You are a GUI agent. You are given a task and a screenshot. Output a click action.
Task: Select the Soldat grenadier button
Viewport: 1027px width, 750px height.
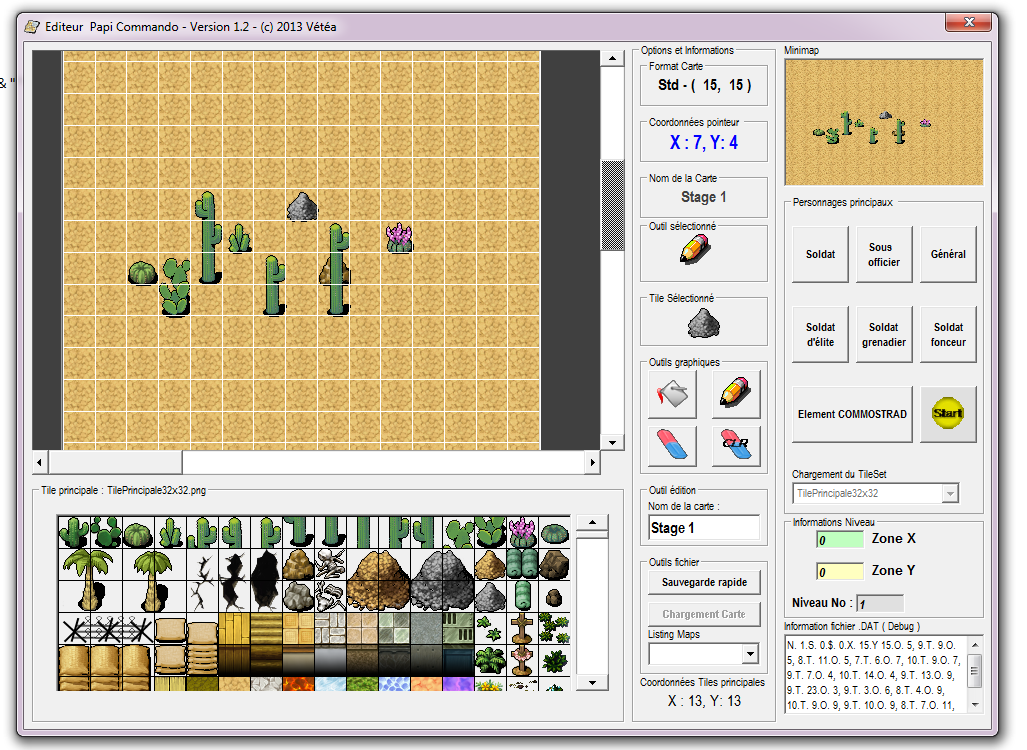tap(884, 335)
